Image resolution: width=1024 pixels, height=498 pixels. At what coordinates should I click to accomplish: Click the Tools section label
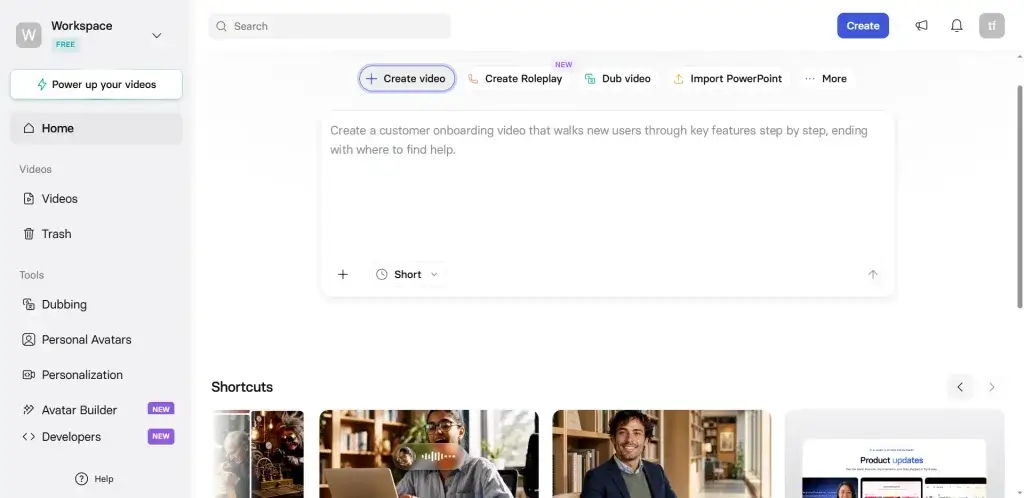coord(31,275)
